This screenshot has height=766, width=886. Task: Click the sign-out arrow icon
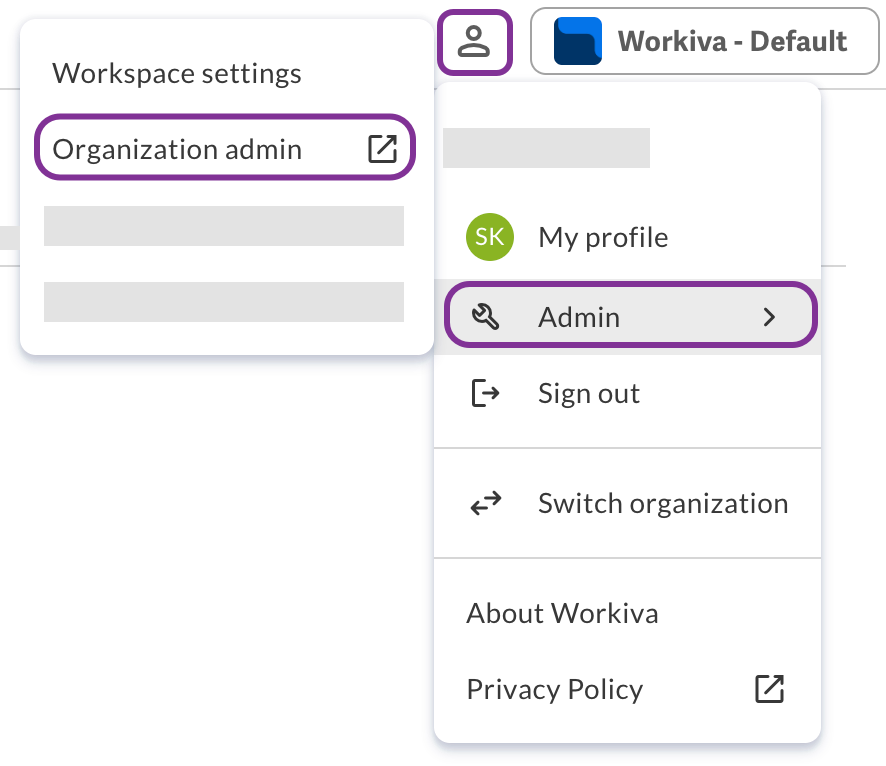tap(484, 393)
